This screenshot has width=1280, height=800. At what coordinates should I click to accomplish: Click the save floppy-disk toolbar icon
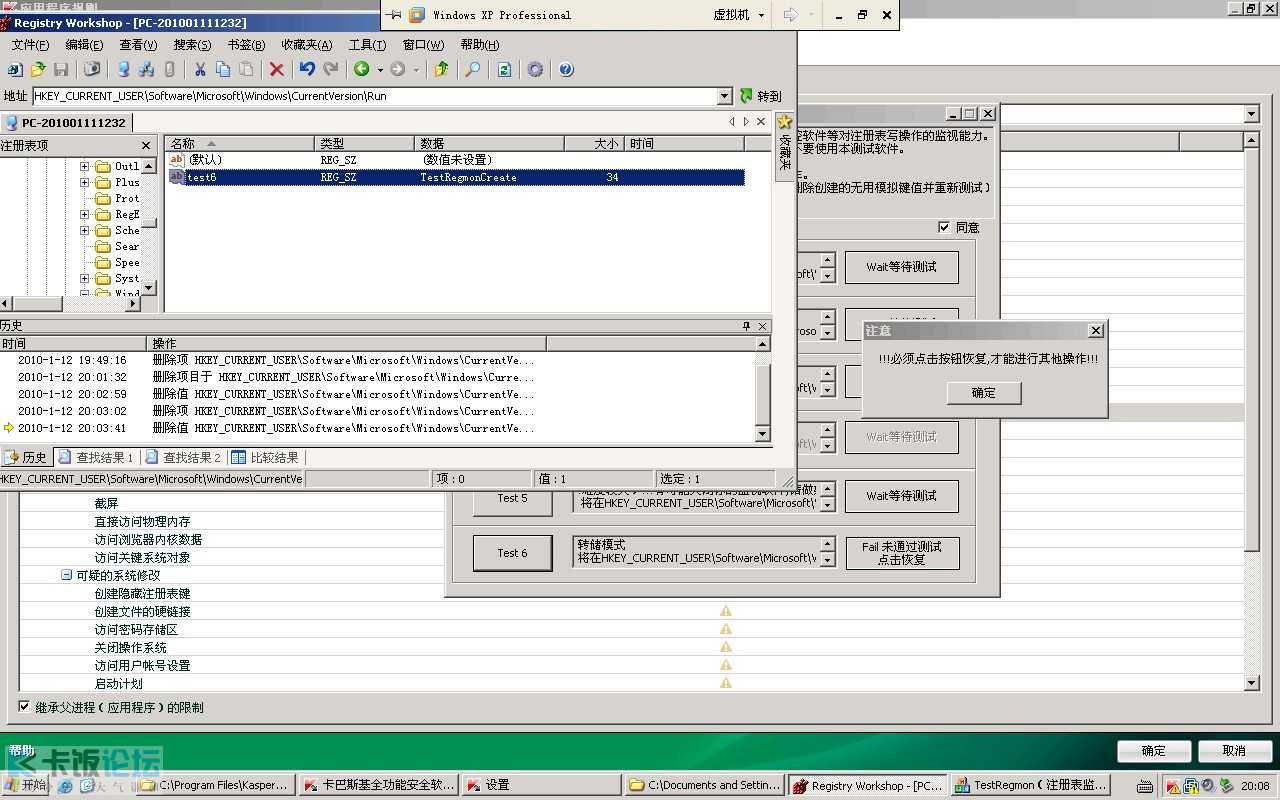point(61,70)
